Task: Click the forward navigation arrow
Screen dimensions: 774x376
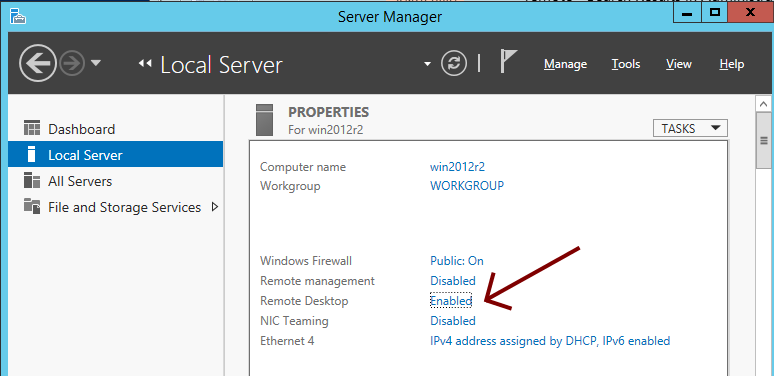Action: click(73, 63)
